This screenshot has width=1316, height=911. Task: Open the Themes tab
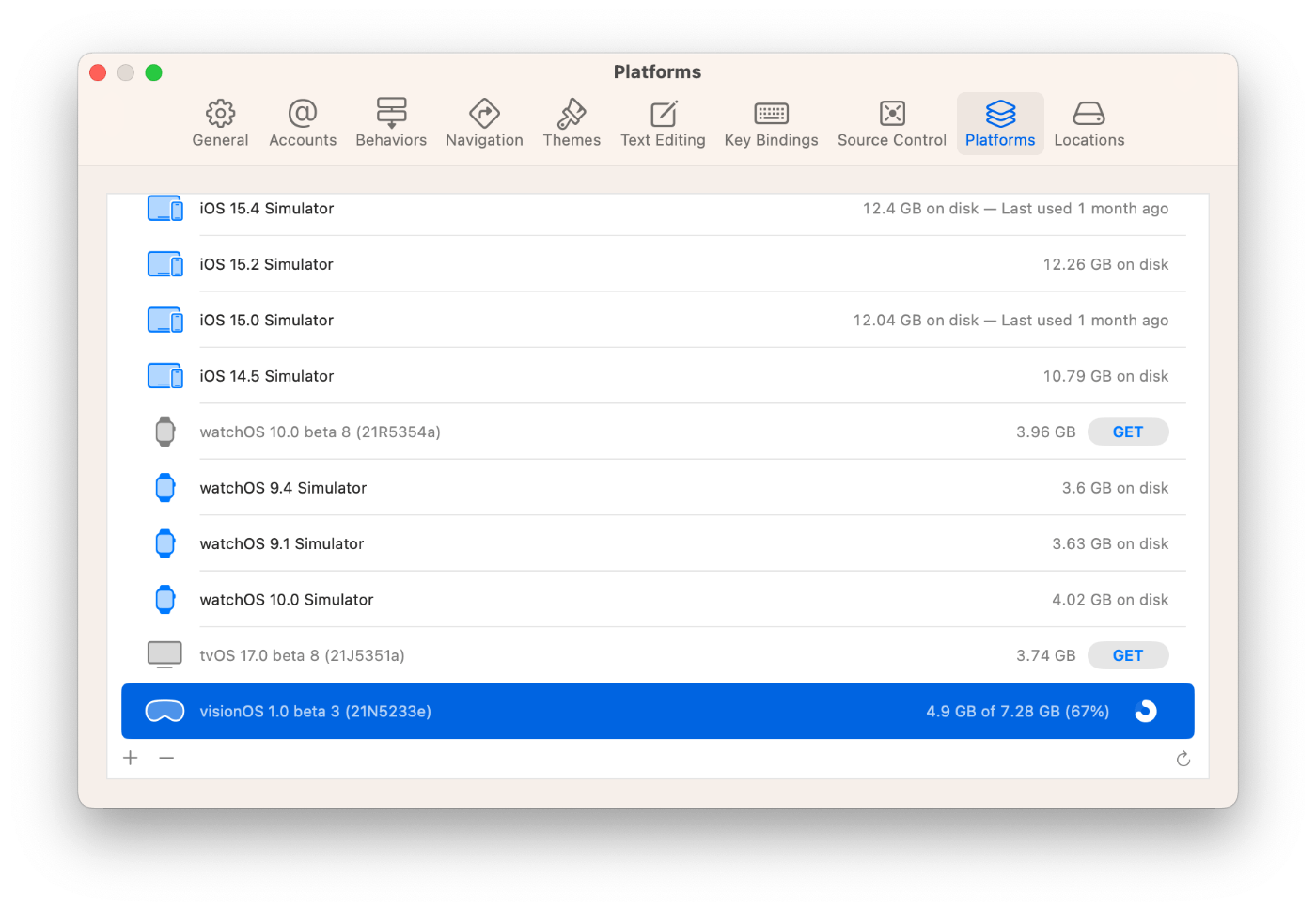tap(572, 123)
